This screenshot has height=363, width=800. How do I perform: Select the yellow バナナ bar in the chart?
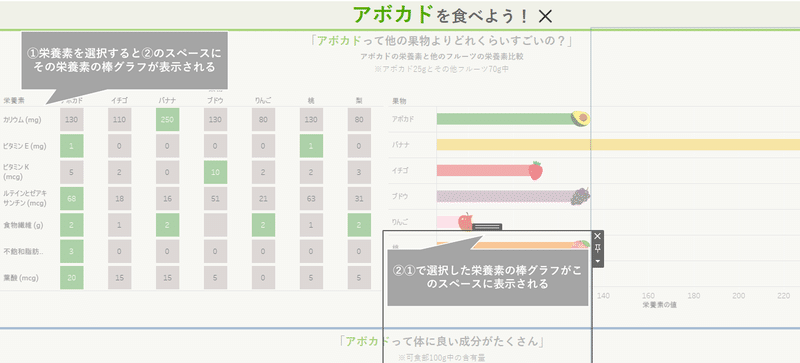coord(618,145)
